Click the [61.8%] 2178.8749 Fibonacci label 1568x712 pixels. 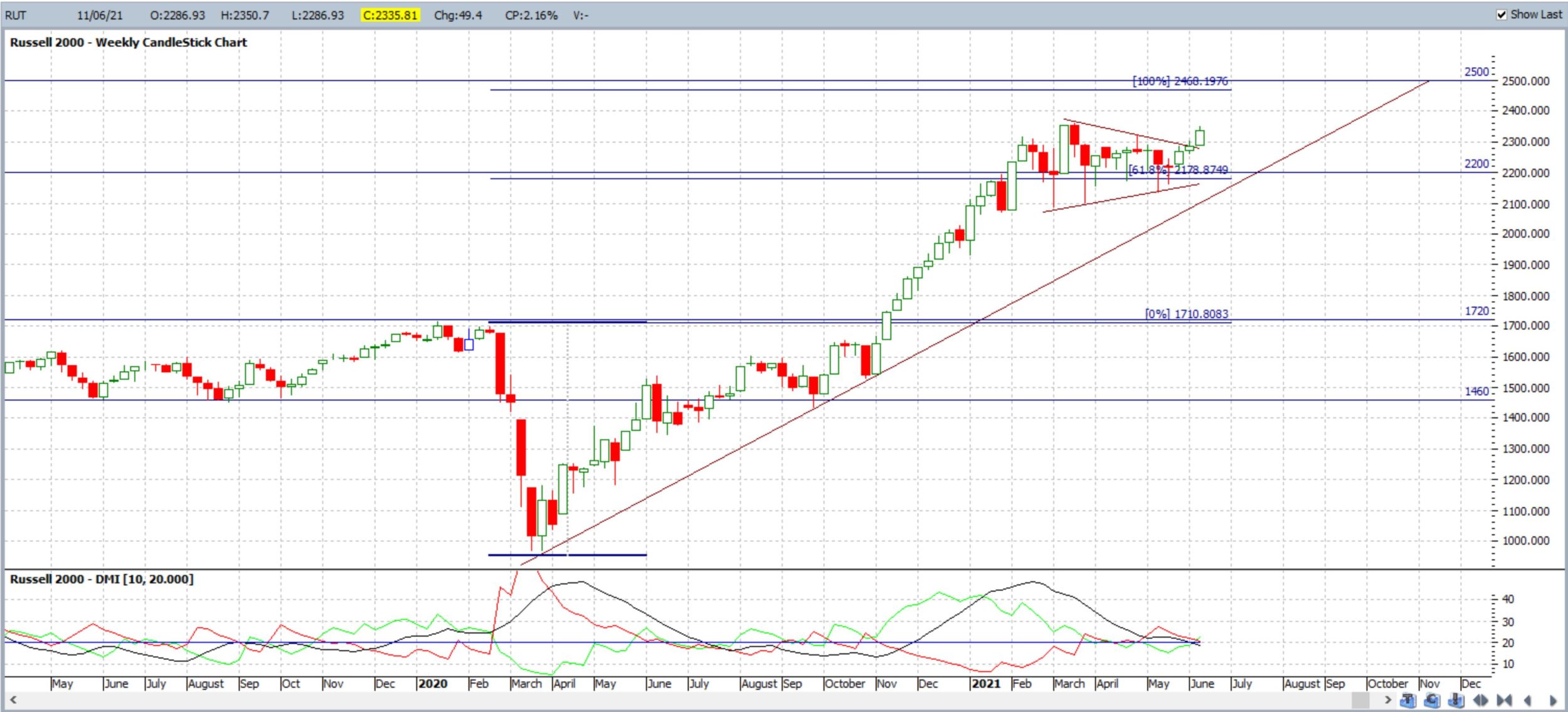pos(1178,170)
